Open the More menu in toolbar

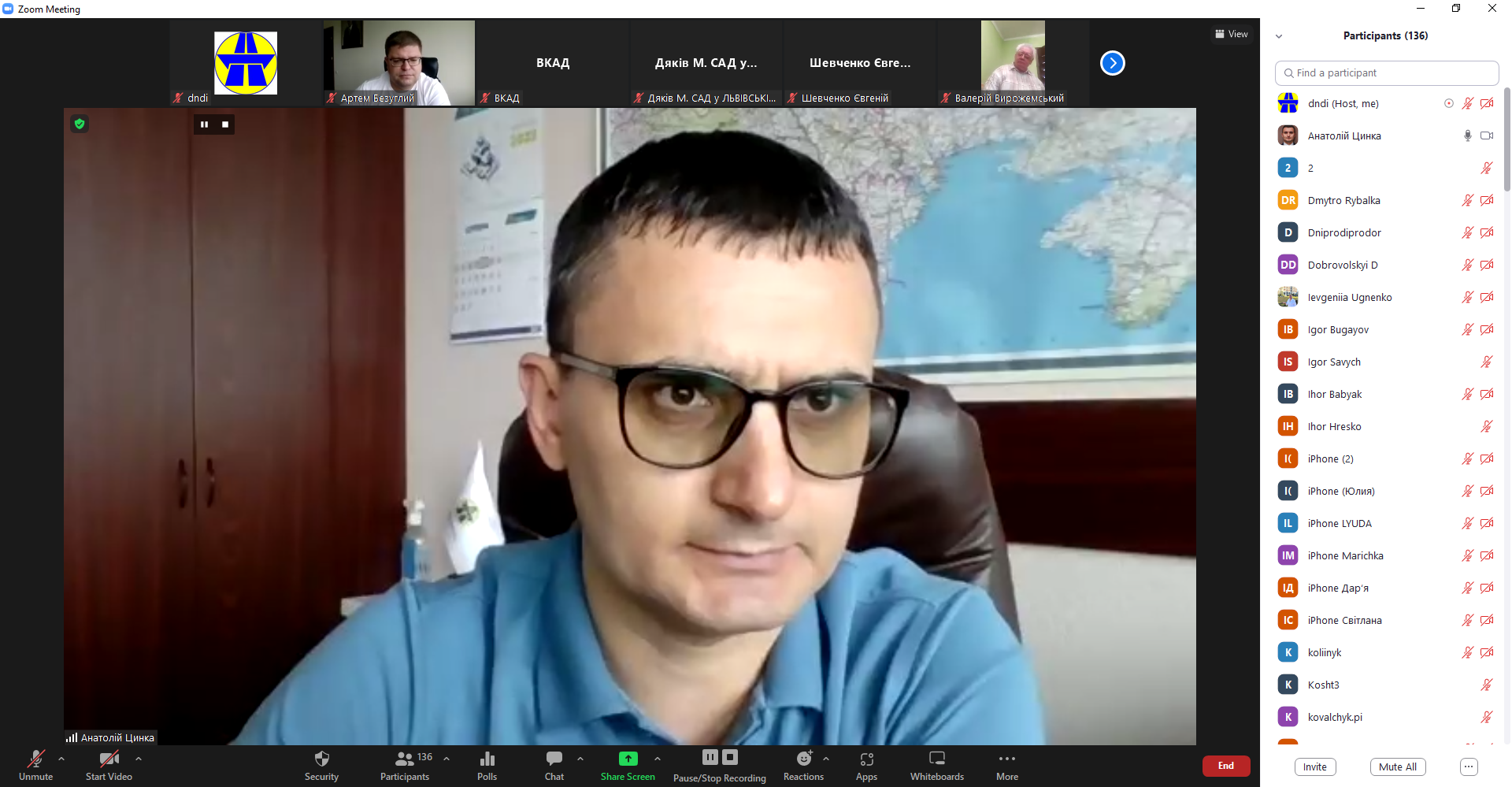1006,764
